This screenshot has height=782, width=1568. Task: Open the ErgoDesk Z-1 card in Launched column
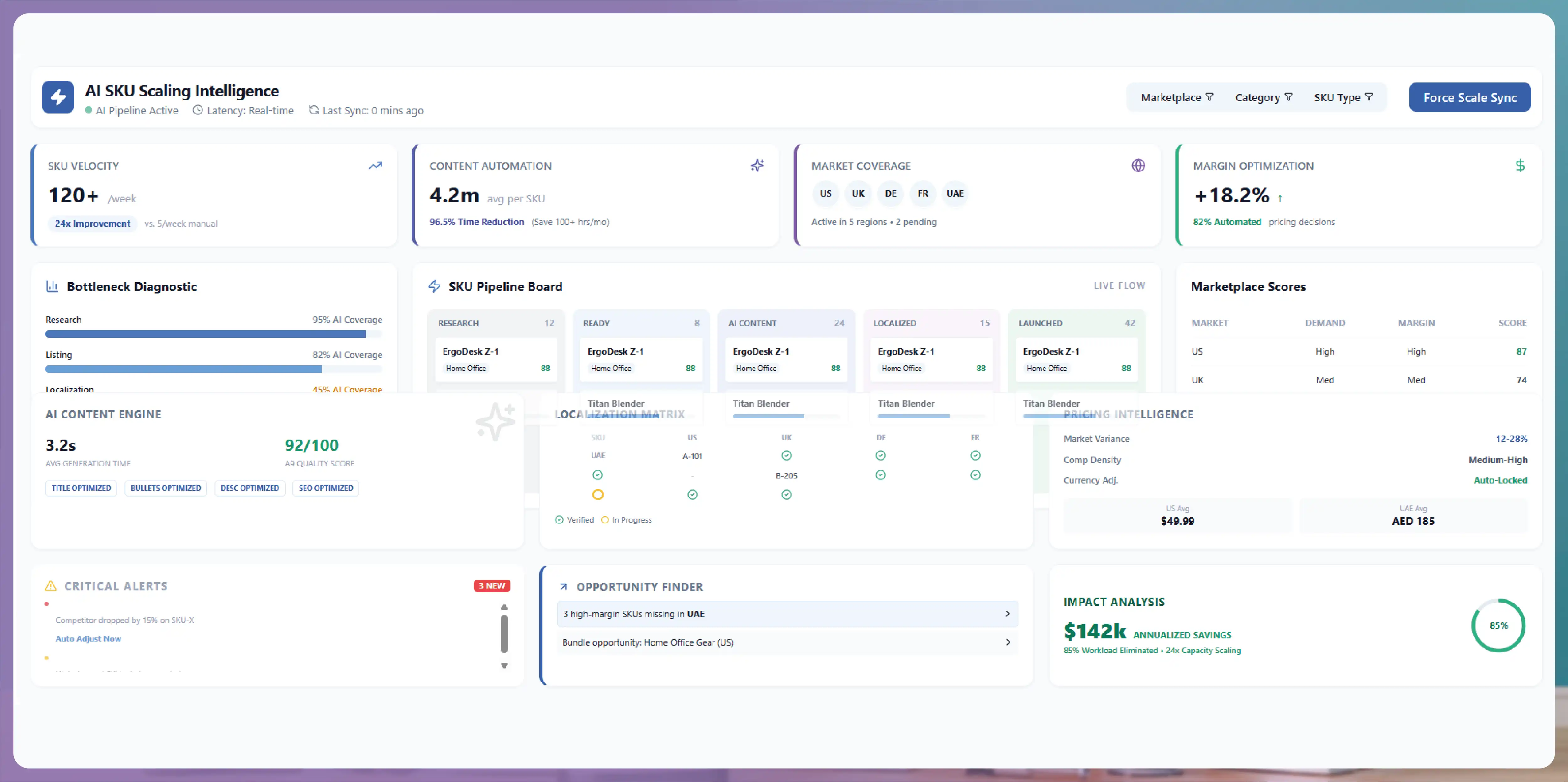coord(1077,360)
